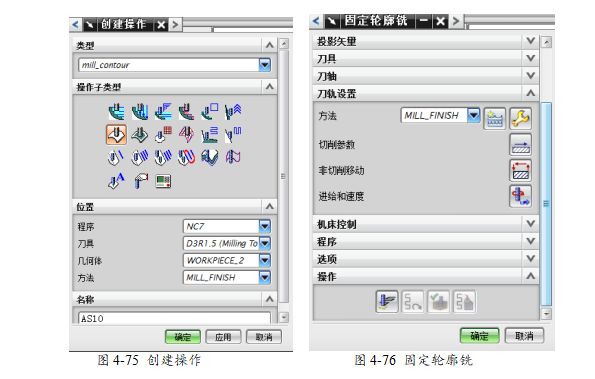Open the create new method icon beside MILL_FINISH

pos(494,118)
